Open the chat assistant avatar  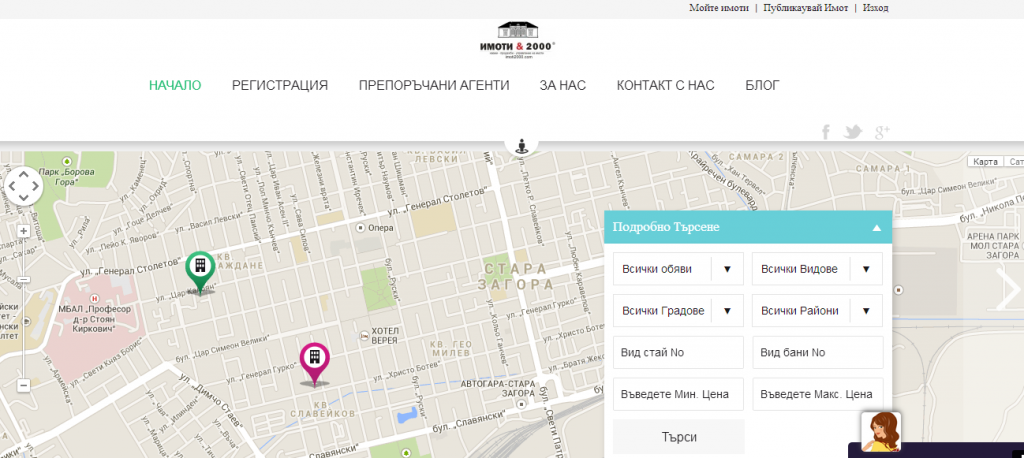880,432
